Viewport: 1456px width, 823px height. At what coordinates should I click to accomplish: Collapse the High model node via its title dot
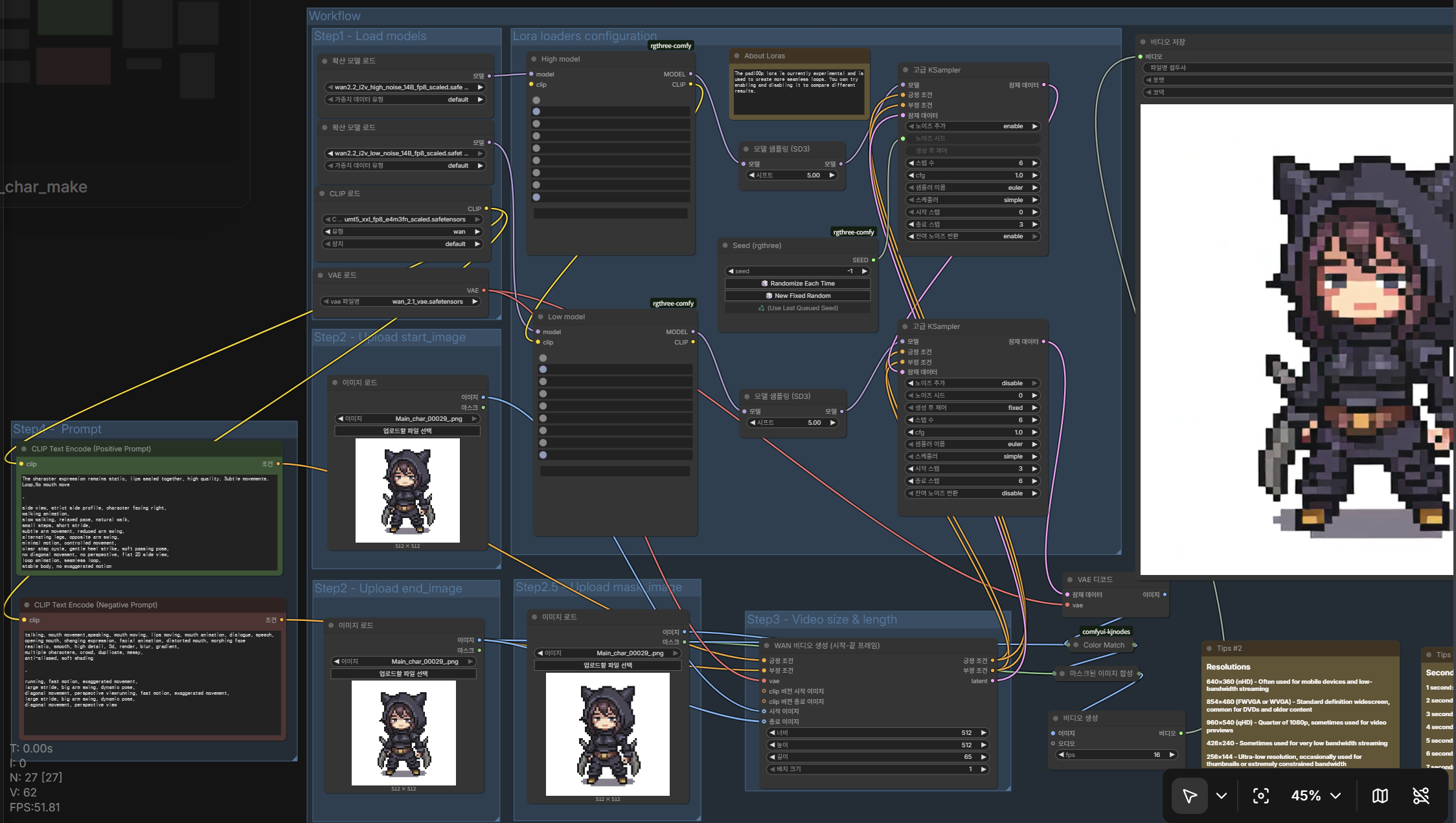(534, 59)
